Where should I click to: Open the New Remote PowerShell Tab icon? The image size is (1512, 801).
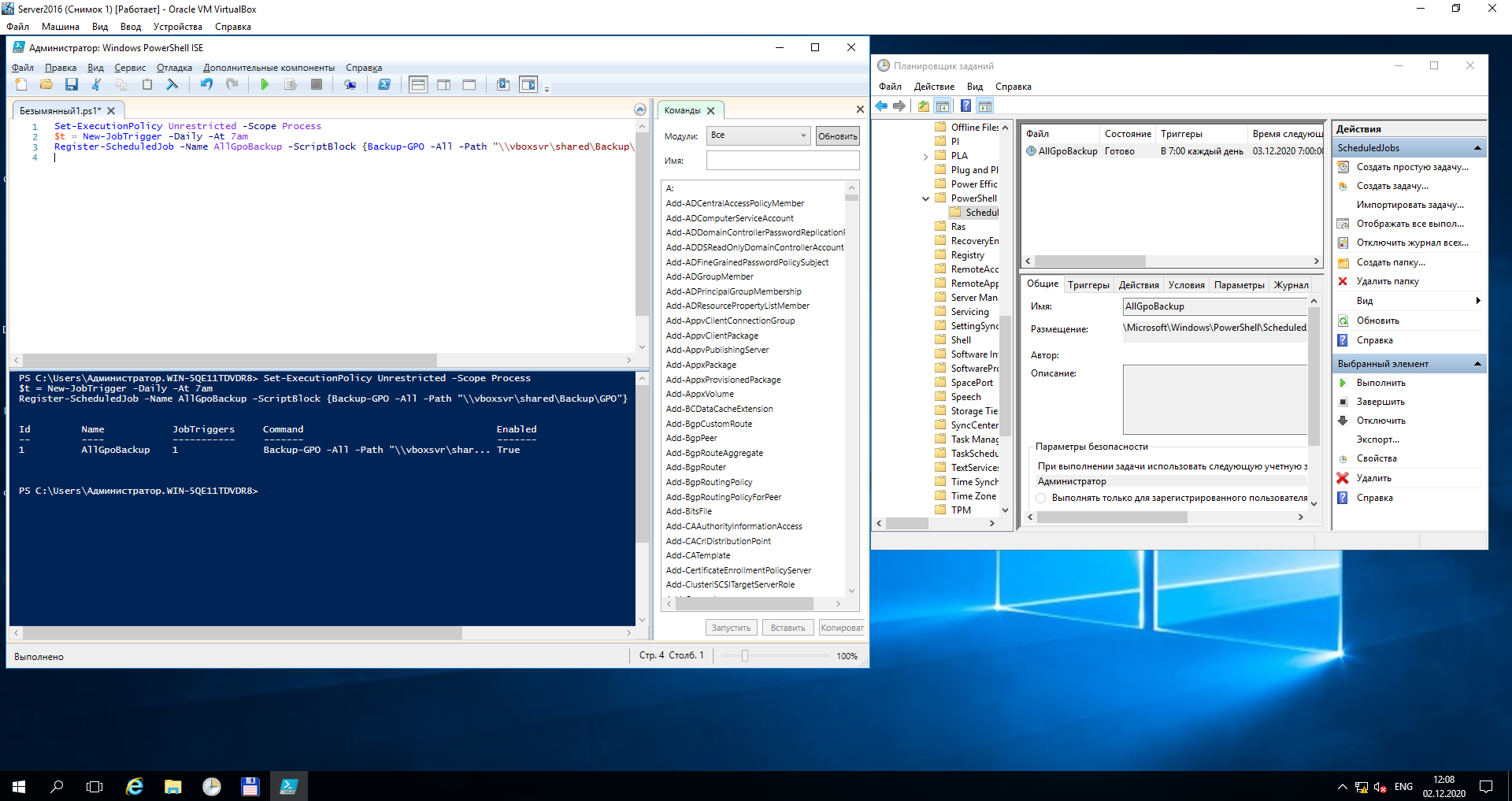coord(350,85)
